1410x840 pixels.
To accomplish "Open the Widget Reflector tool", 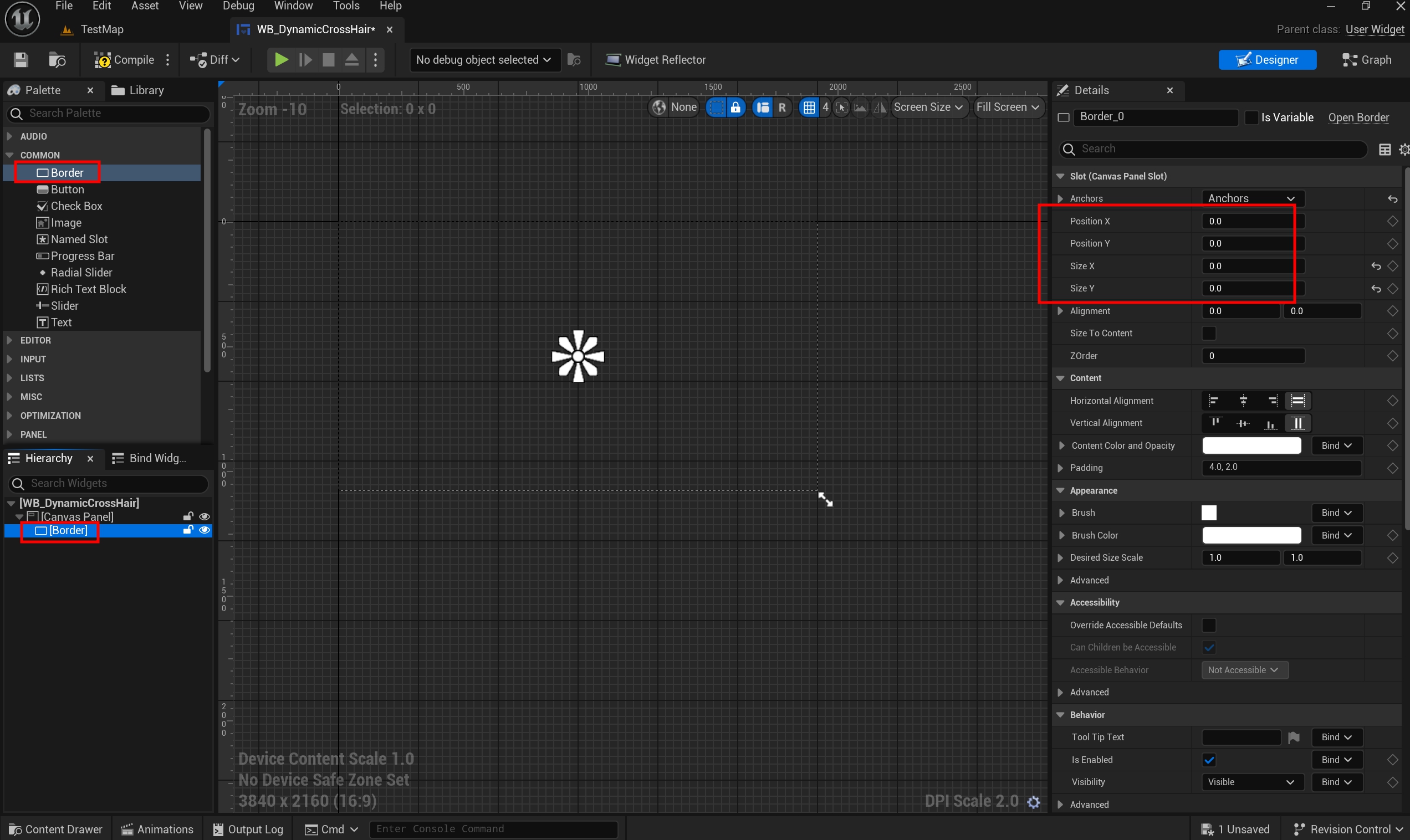I will coord(656,59).
